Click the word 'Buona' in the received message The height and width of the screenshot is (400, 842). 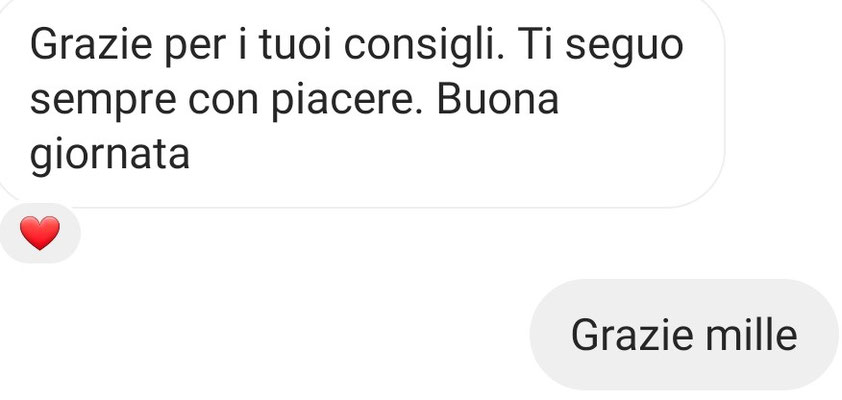498,100
